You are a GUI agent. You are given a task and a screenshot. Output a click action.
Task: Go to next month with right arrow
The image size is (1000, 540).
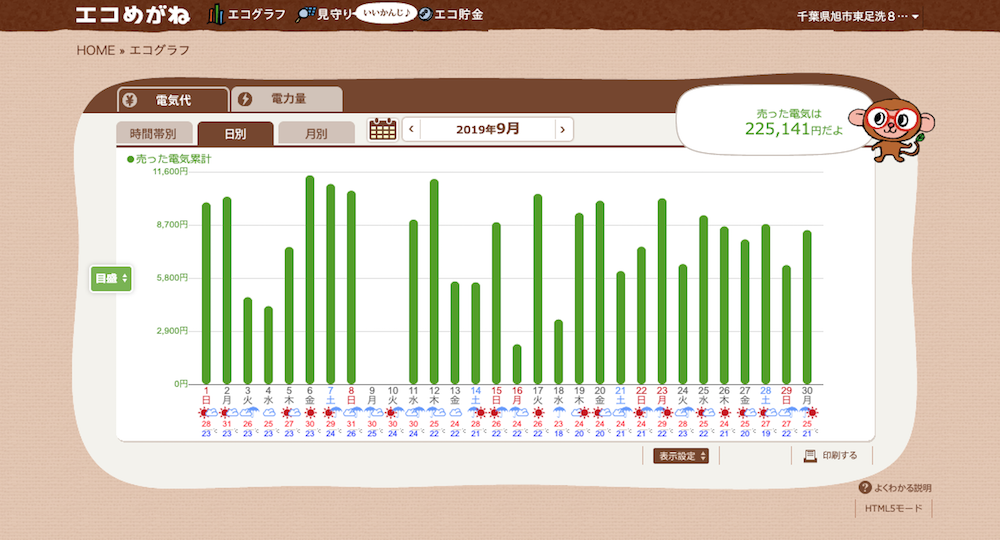[563, 129]
